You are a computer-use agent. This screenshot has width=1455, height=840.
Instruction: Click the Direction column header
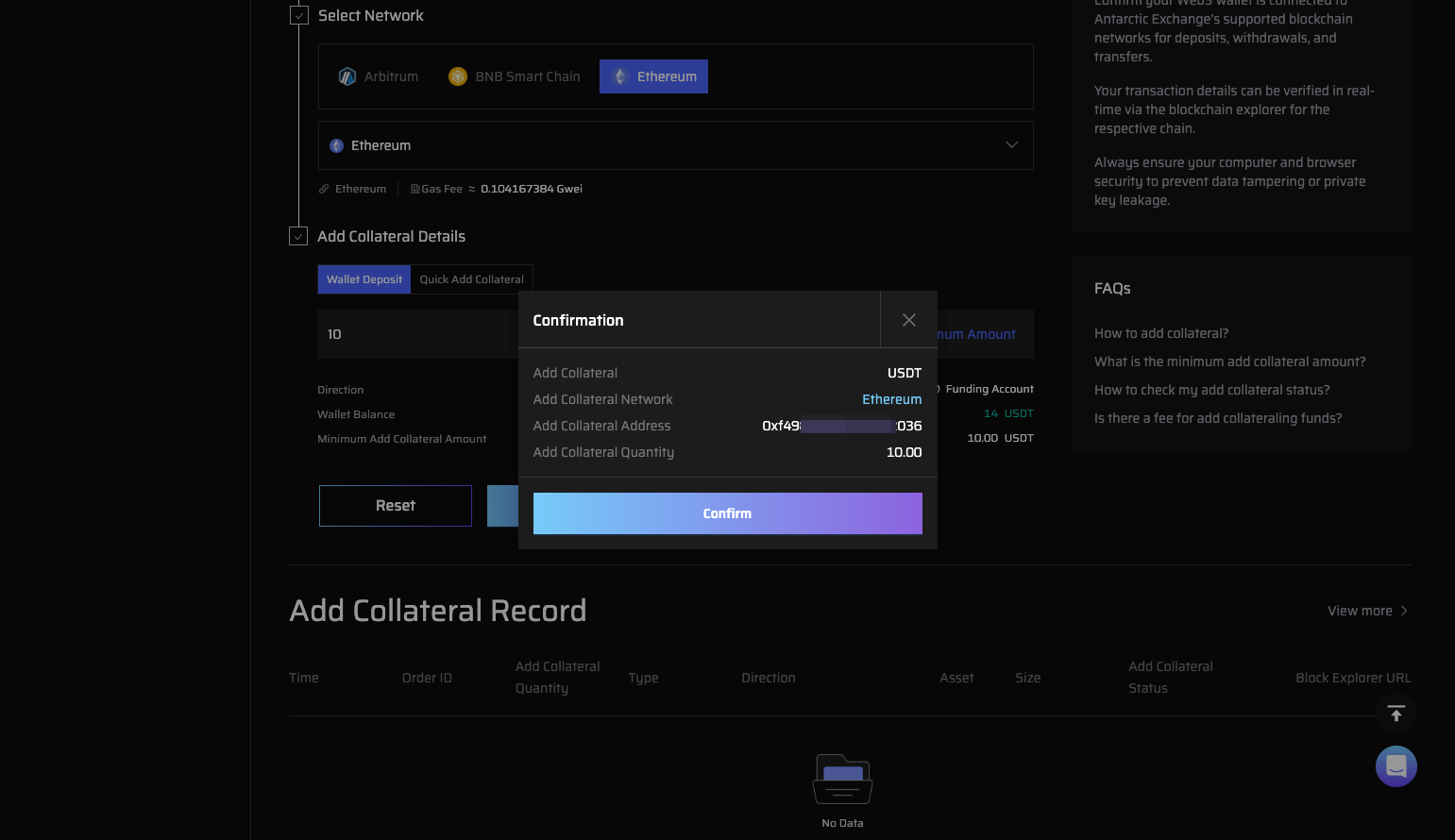click(769, 678)
